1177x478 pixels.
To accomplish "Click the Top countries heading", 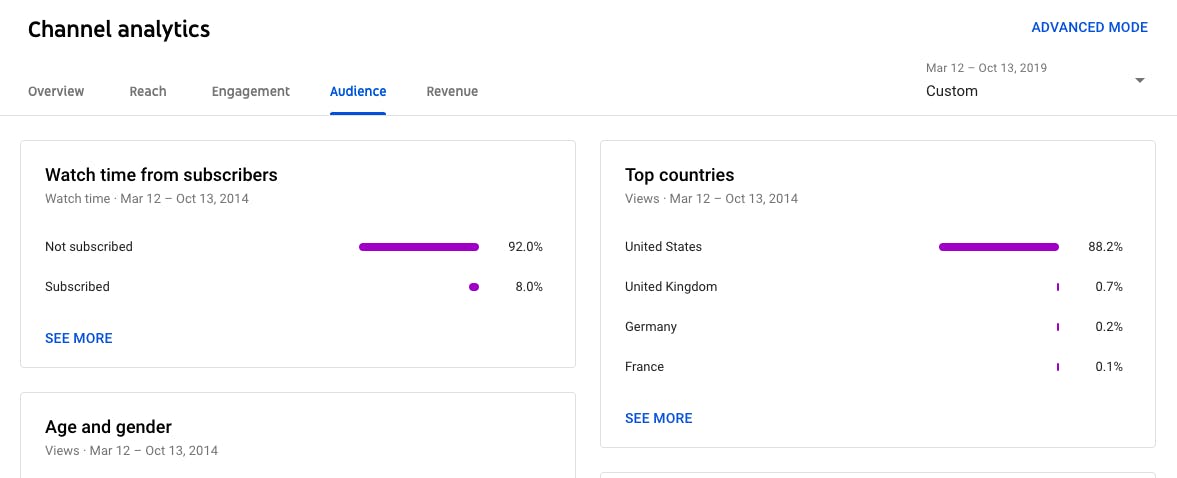I will pos(679,176).
